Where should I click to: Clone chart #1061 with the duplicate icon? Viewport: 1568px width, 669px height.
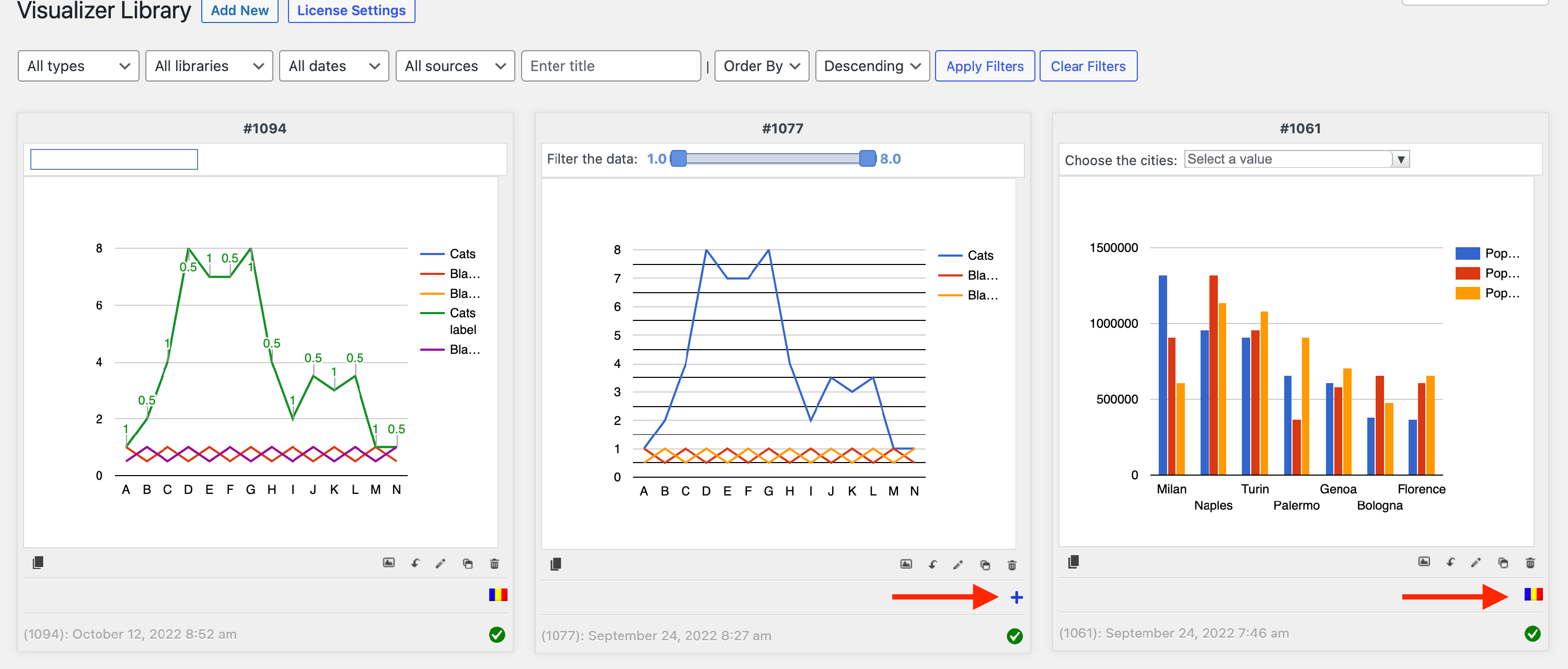pos(1503,562)
